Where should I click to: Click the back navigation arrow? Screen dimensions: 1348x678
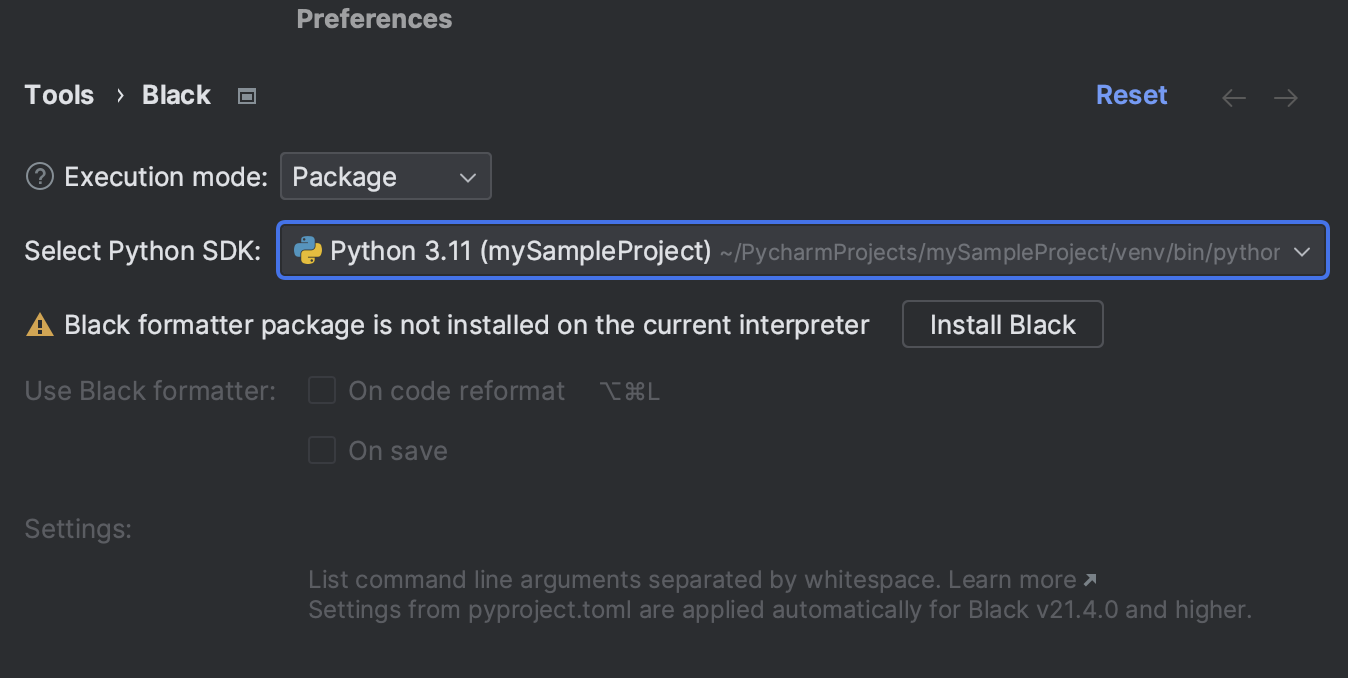tap(1233, 97)
